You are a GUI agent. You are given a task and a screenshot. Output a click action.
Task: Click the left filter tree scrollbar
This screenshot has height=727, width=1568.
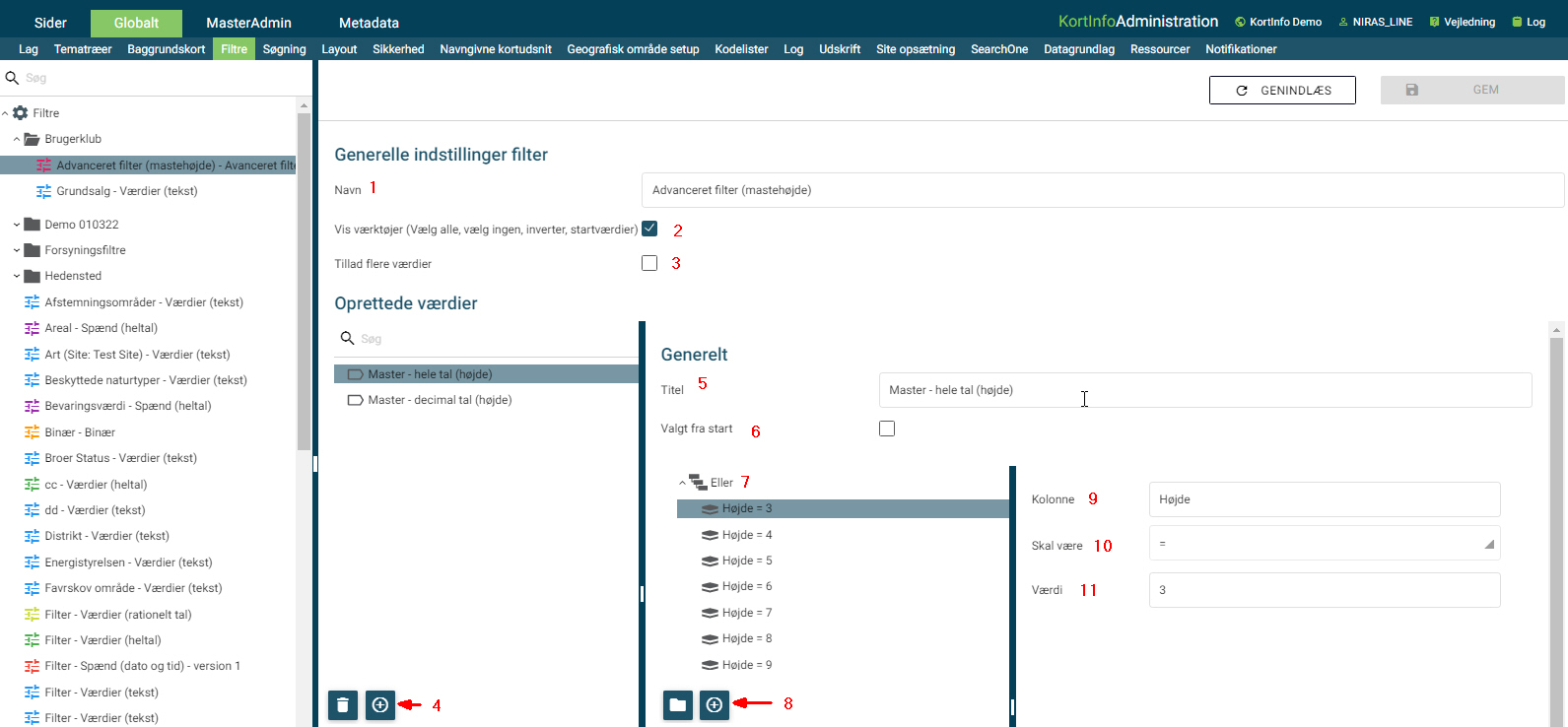tap(304, 276)
